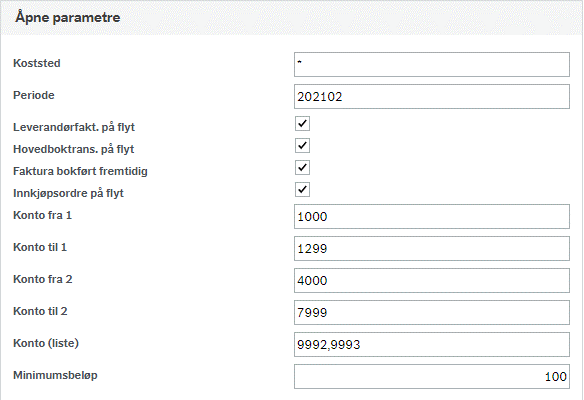The image size is (584, 400).
Task: Uncheck the Leverandørfakt. på flyt checkbox
Action: (x=302, y=123)
